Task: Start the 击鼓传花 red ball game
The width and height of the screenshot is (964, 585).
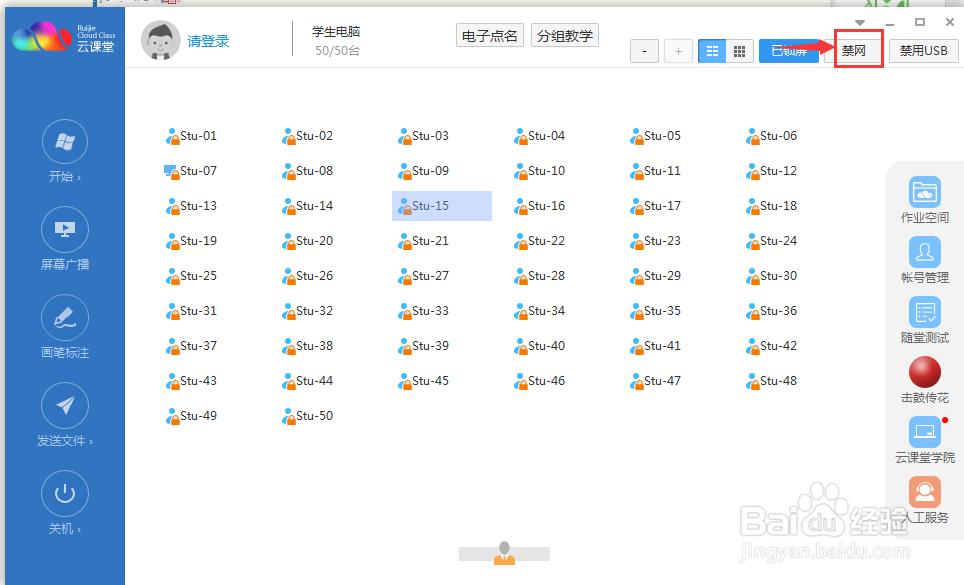Action: pos(925,372)
